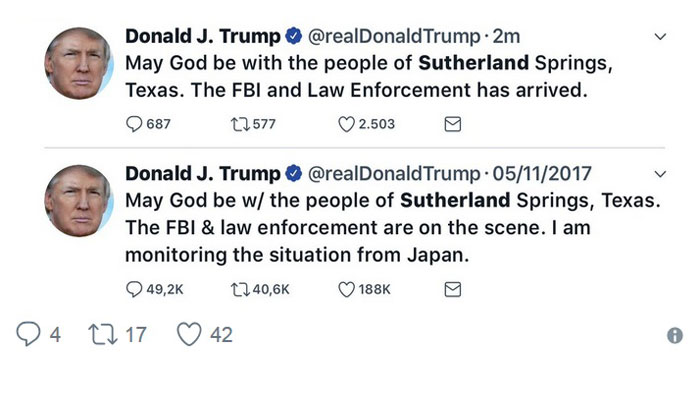Open the info icon at bottom right

click(675, 335)
